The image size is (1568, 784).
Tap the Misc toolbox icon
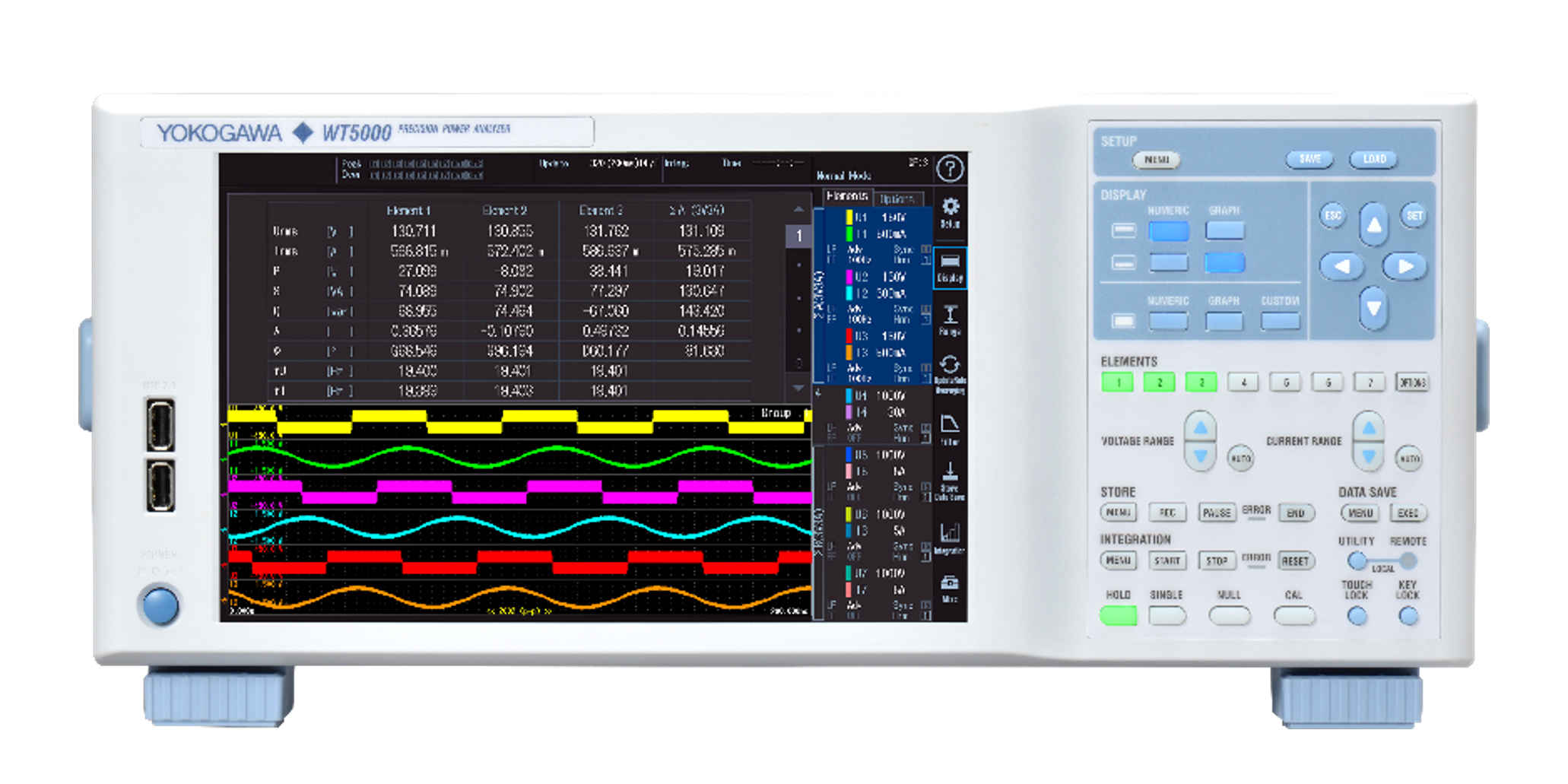point(950,589)
